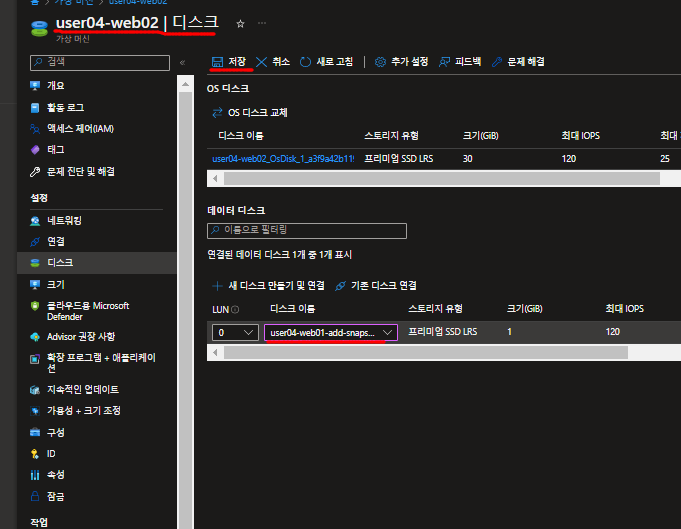Refresh the page with 새로 고침
The width and height of the screenshot is (681, 529).
click(x=326, y=62)
